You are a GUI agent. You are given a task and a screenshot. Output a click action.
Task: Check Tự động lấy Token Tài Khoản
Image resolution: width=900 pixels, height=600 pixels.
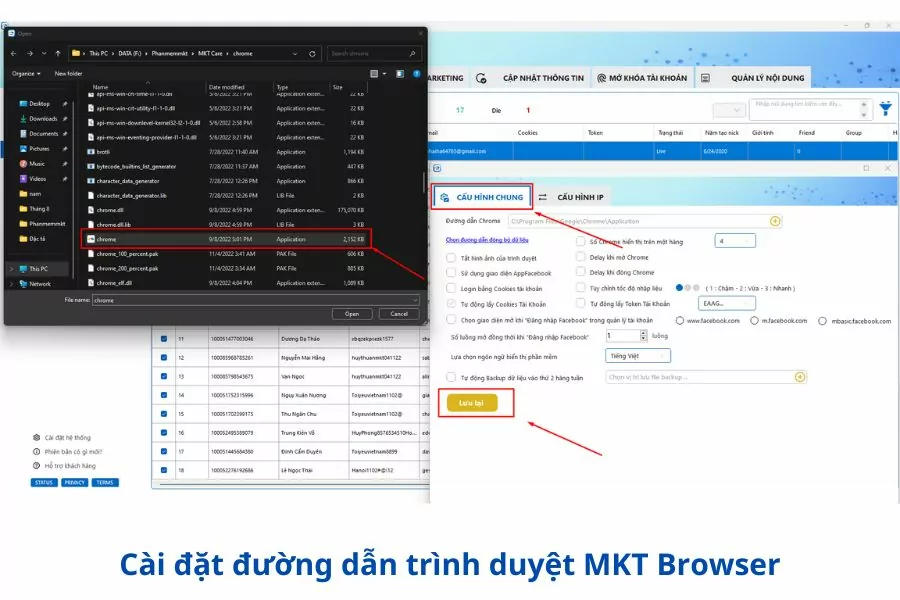coord(580,303)
